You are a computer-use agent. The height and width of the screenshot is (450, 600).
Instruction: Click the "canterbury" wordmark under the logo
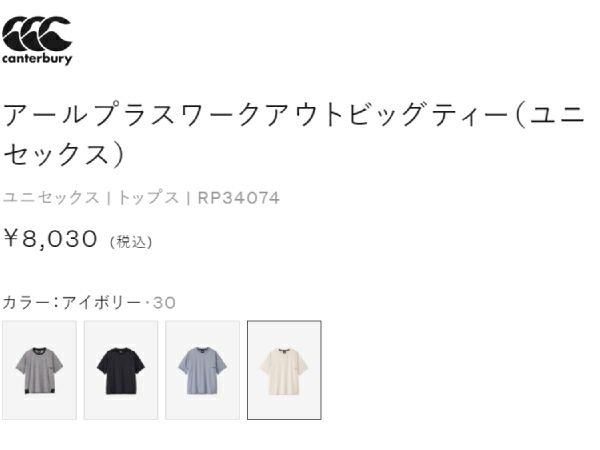(x=37, y=58)
